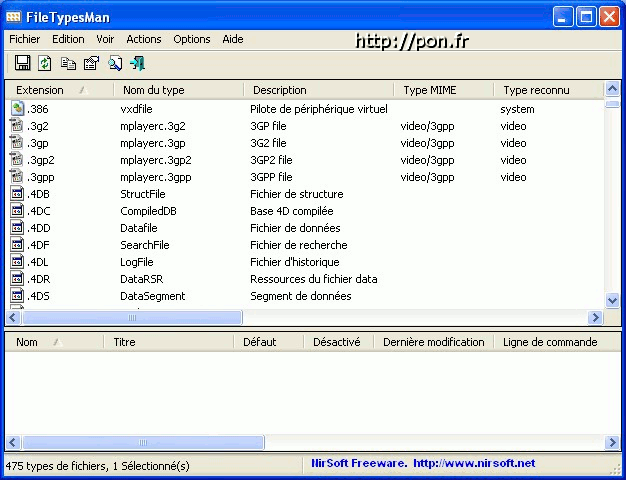The image size is (626, 480).
Task: Click the SearchFile type name
Action: [x=145, y=245]
